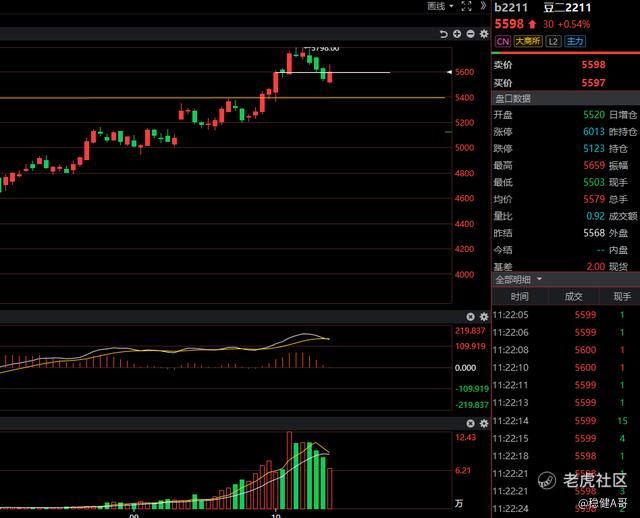Image resolution: width=640 pixels, height=518 pixels.
Task: Select the 11:22:18 trade row at 5598
Action: [x=565, y=456]
